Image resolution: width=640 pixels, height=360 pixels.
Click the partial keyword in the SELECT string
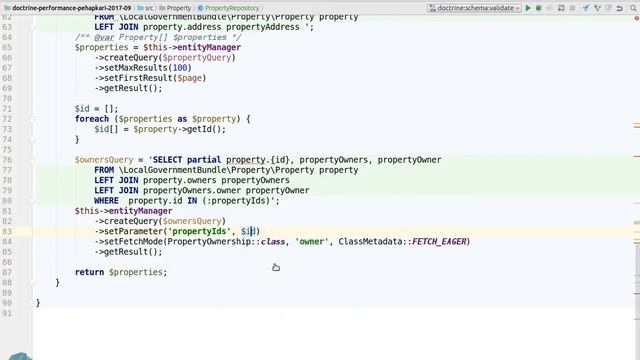[204, 160]
